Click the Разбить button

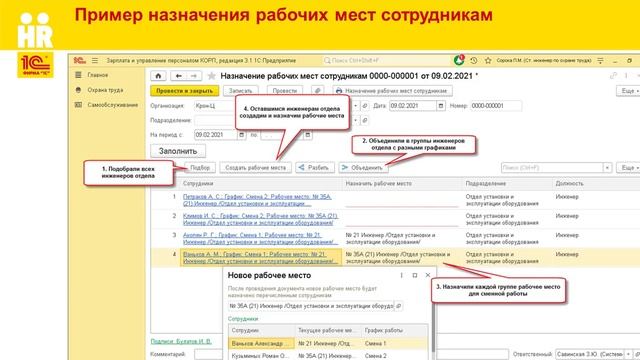(x=315, y=168)
